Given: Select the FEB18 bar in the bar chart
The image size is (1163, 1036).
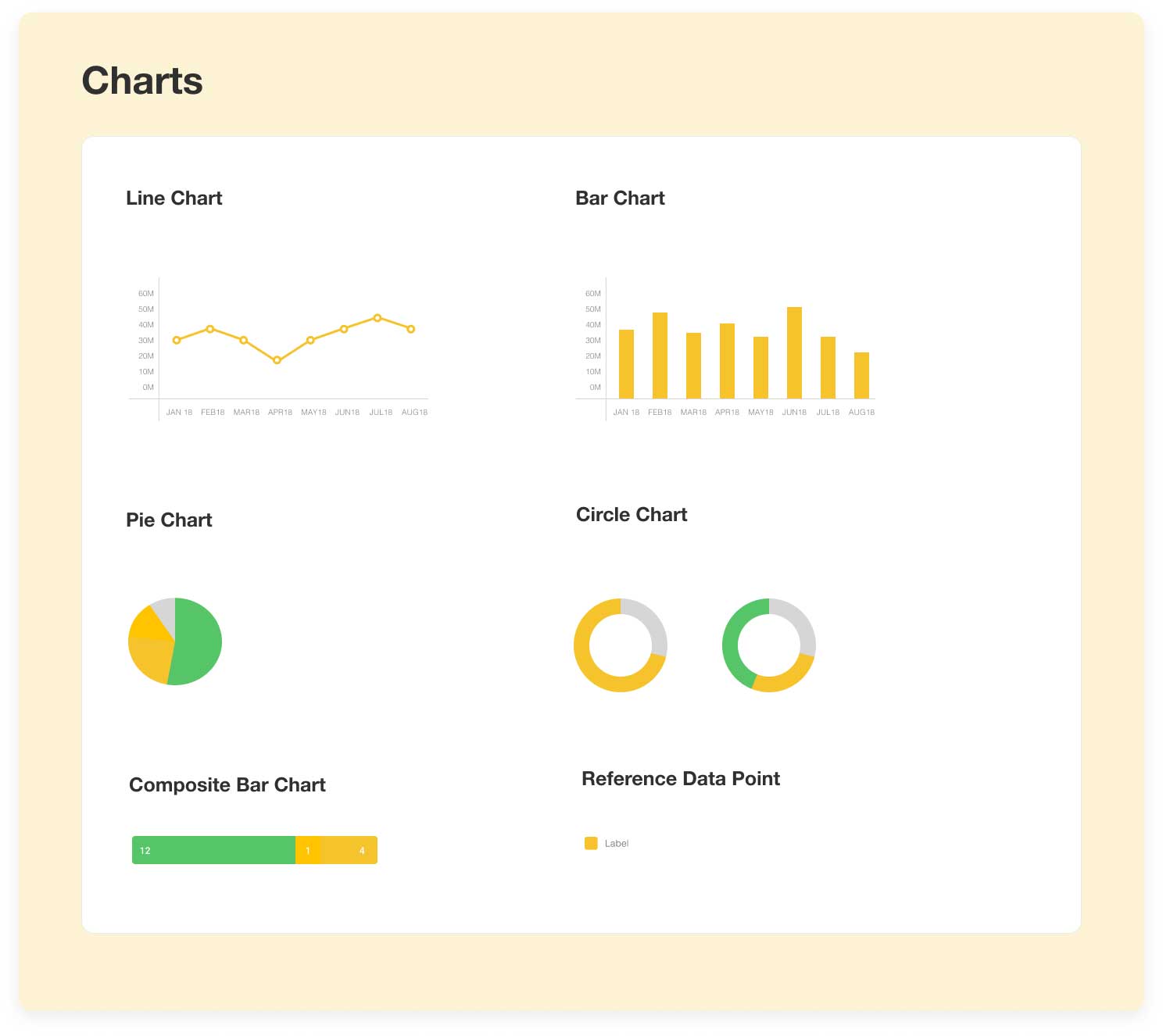Looking at the screenshot, I should [660, 355].
